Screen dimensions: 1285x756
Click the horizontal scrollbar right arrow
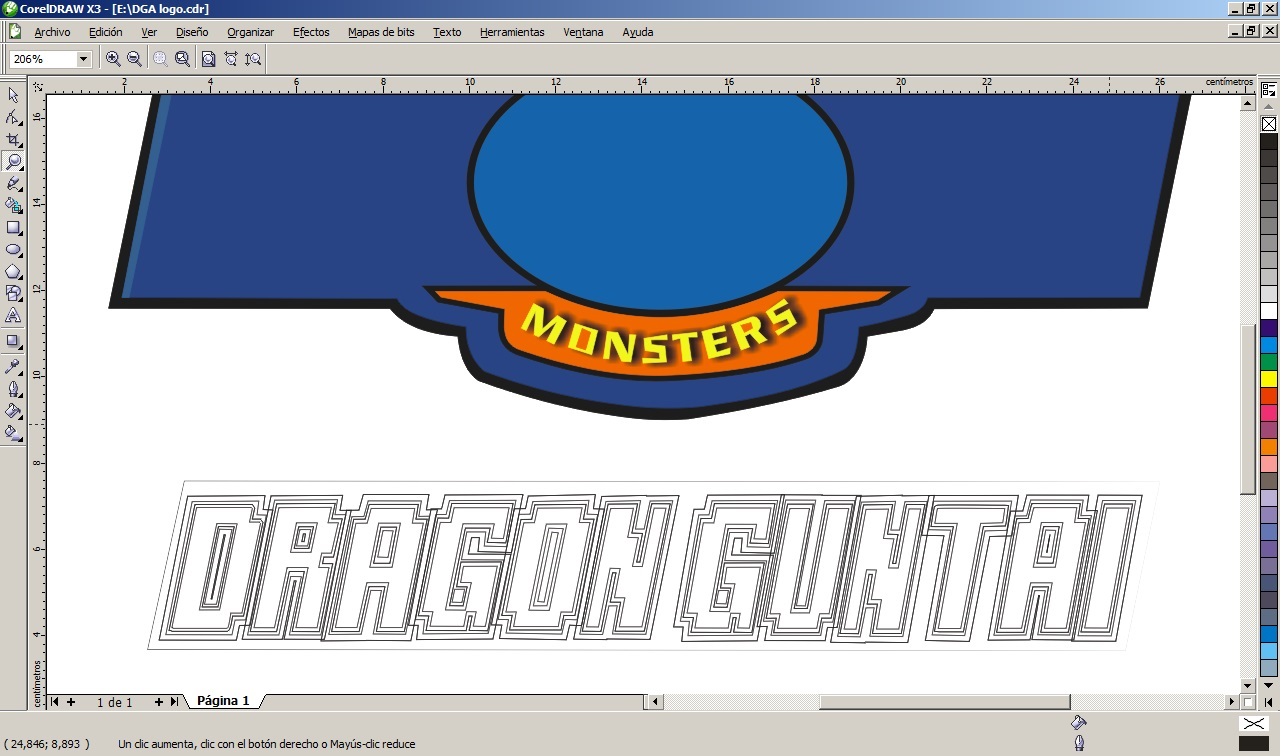1232,702
